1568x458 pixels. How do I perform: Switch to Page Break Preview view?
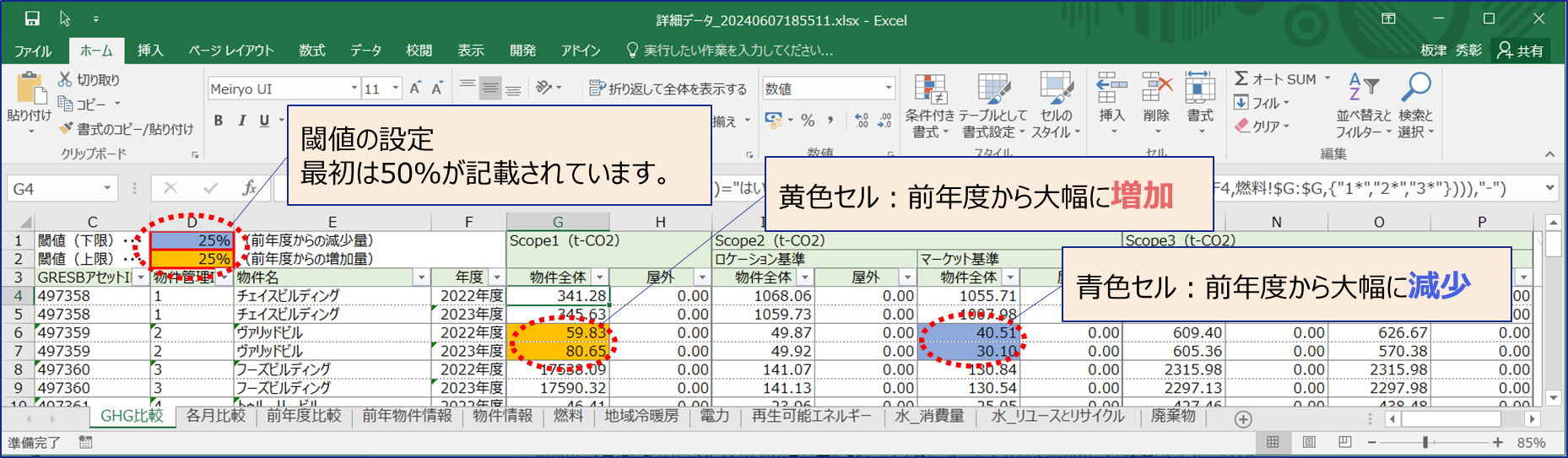tap(1345, 442)
